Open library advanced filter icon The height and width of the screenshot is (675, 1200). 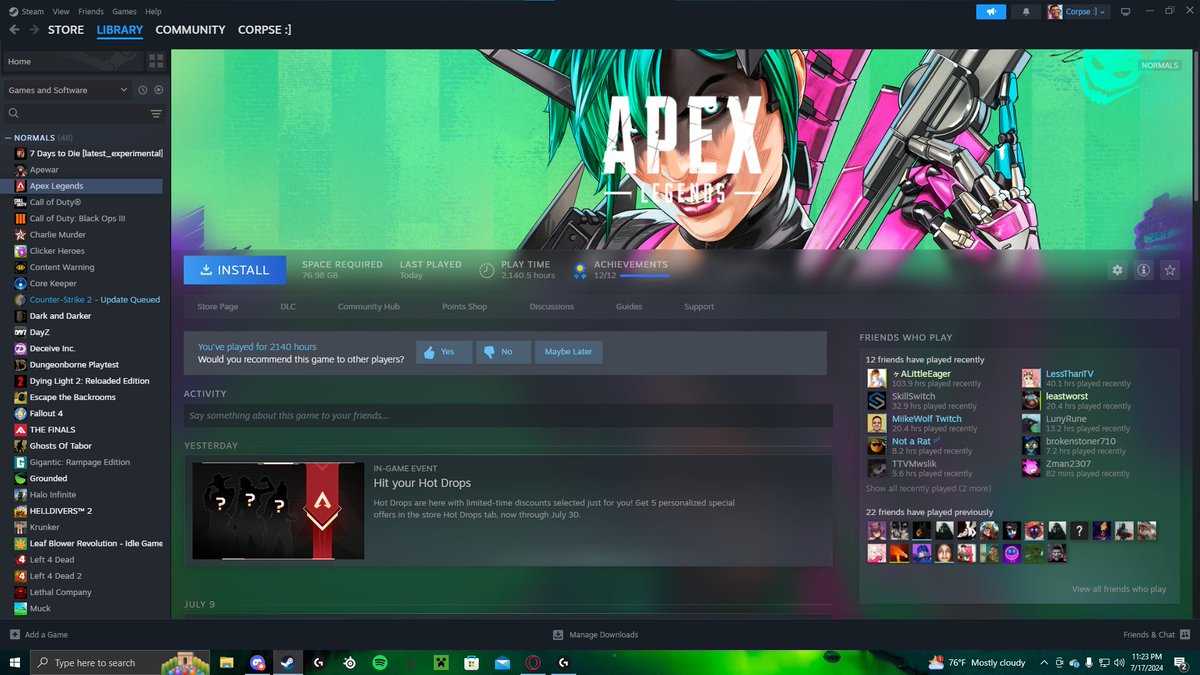coord(156,114)
